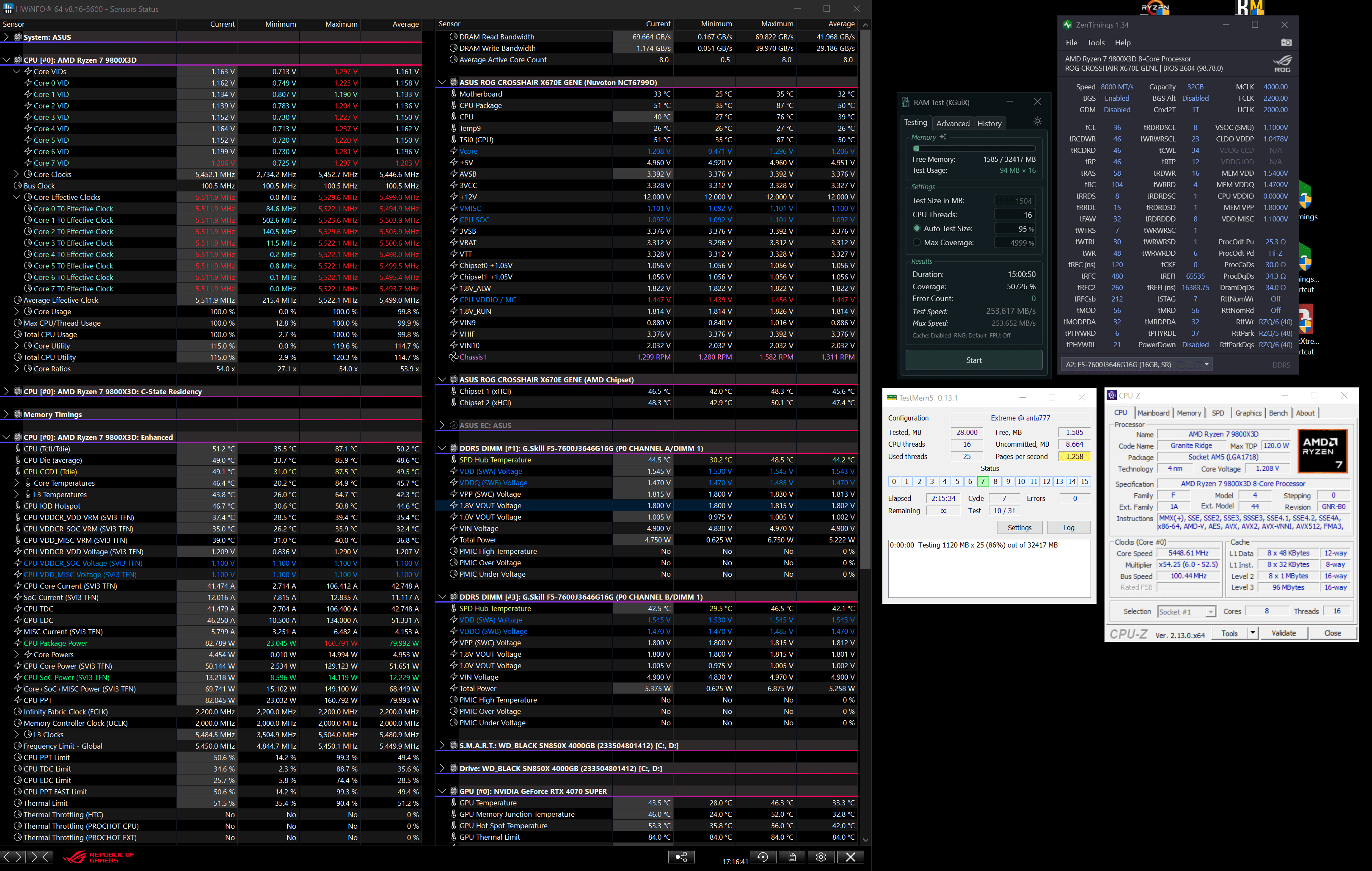Select the Max Coverage radio button
Viewport: 1372px width, 871px height.
coord(917,243)
